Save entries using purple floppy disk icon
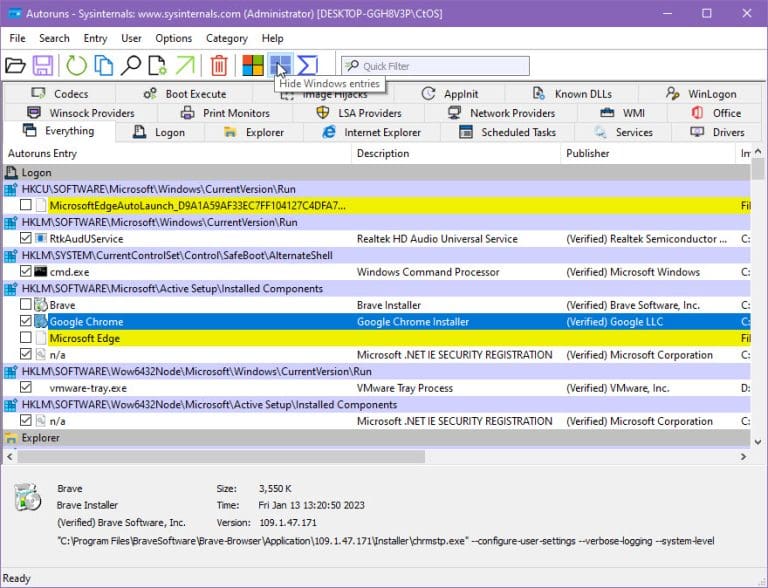 pos(43,66)
